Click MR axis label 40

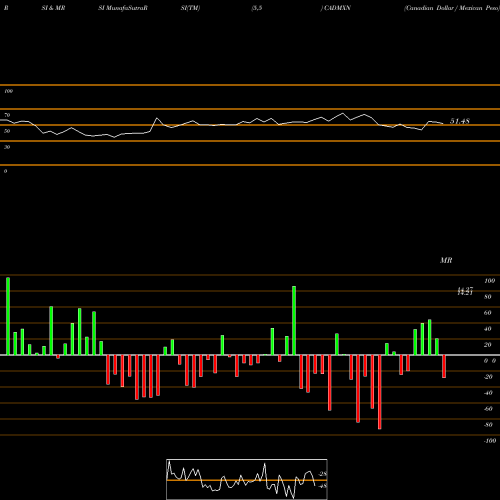[488, 329]
